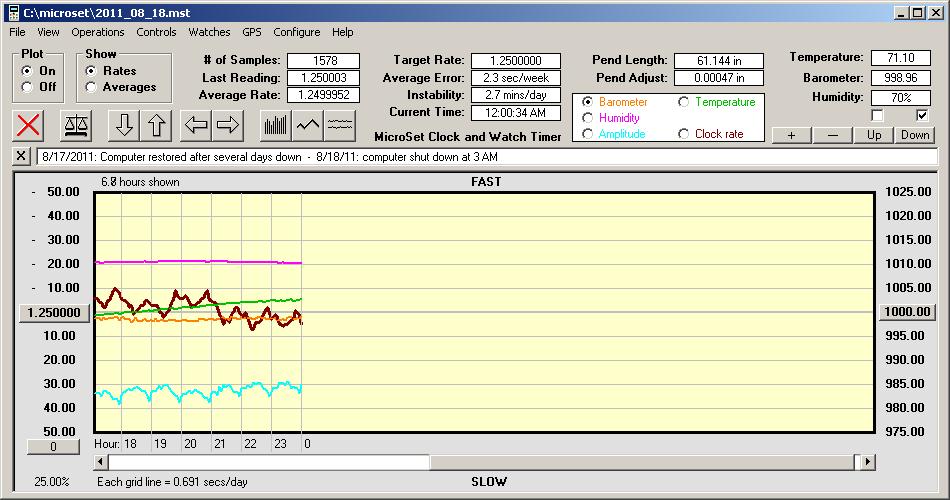This screenshot has height=500, width=950.
Task: Click the Average Rate value field
Action: (324, 95)
